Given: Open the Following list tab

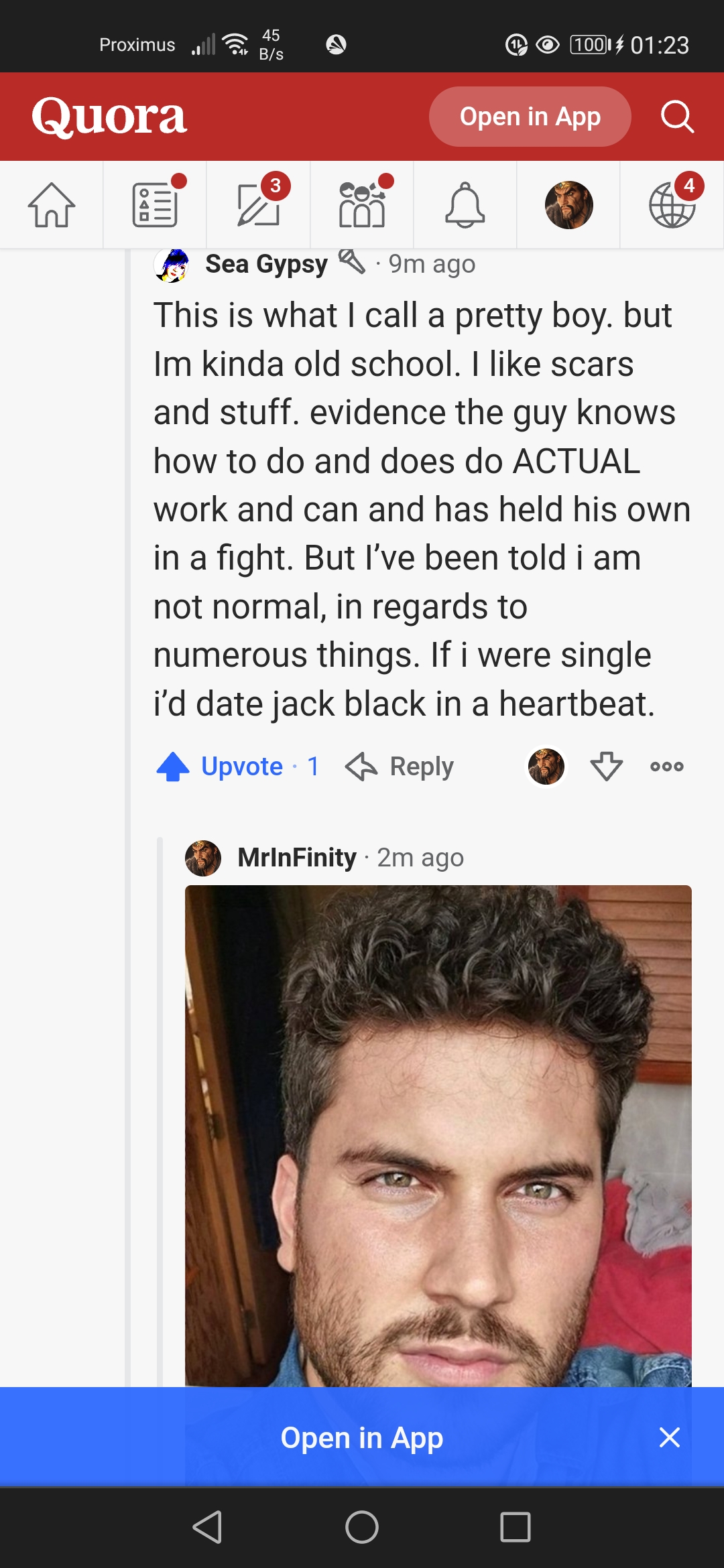Looking at the screenshot, I should [x=155, y=205].
